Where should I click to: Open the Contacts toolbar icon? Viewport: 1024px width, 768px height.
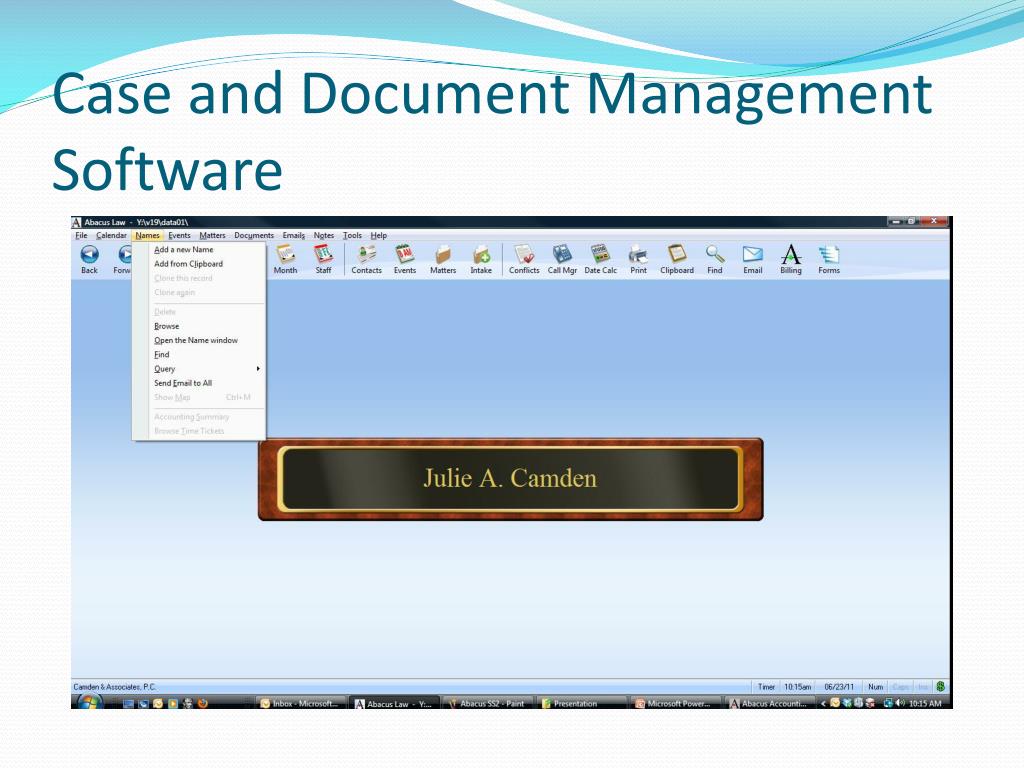[366, 255]
